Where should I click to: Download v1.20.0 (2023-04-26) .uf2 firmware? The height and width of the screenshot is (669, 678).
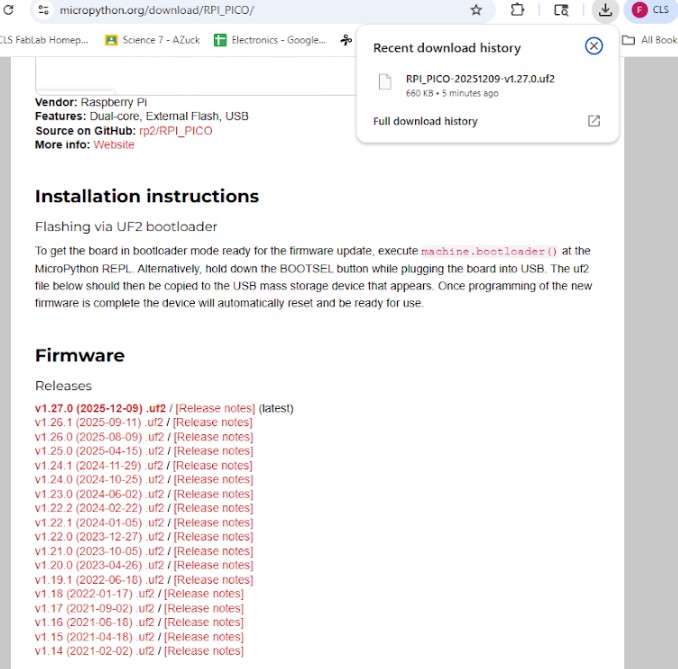(x=99, y=565)
